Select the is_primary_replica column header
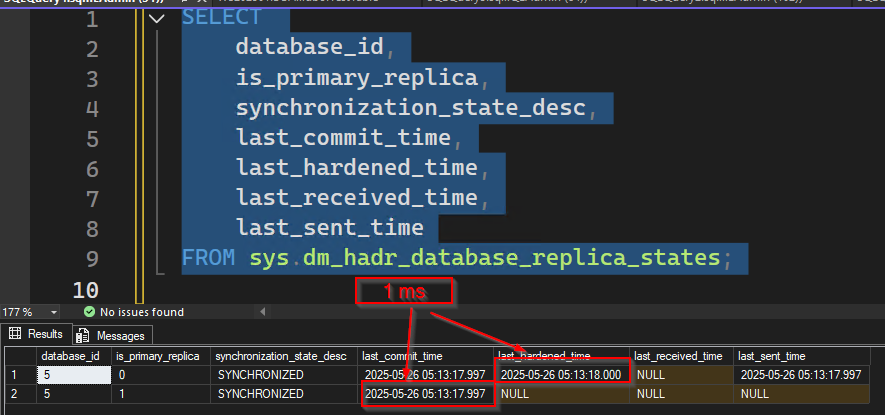The height and width of the screenshot is (415, 885). pyautogui.click(x=160, y=356)
